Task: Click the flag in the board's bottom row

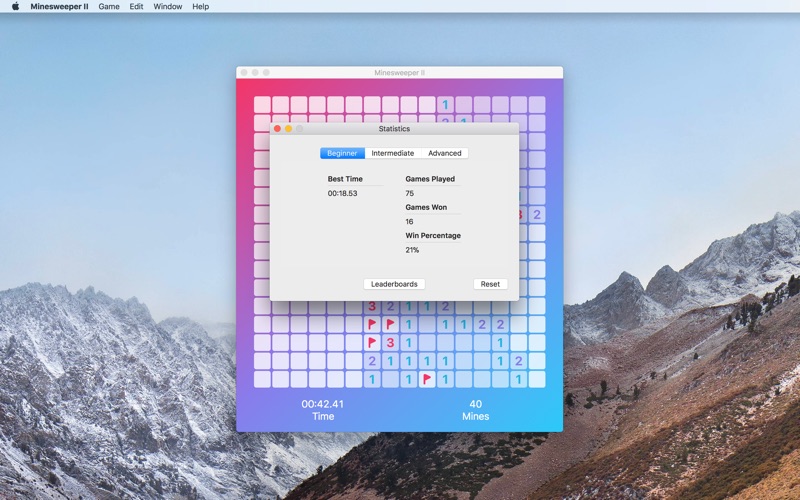Action: [427, 379]
